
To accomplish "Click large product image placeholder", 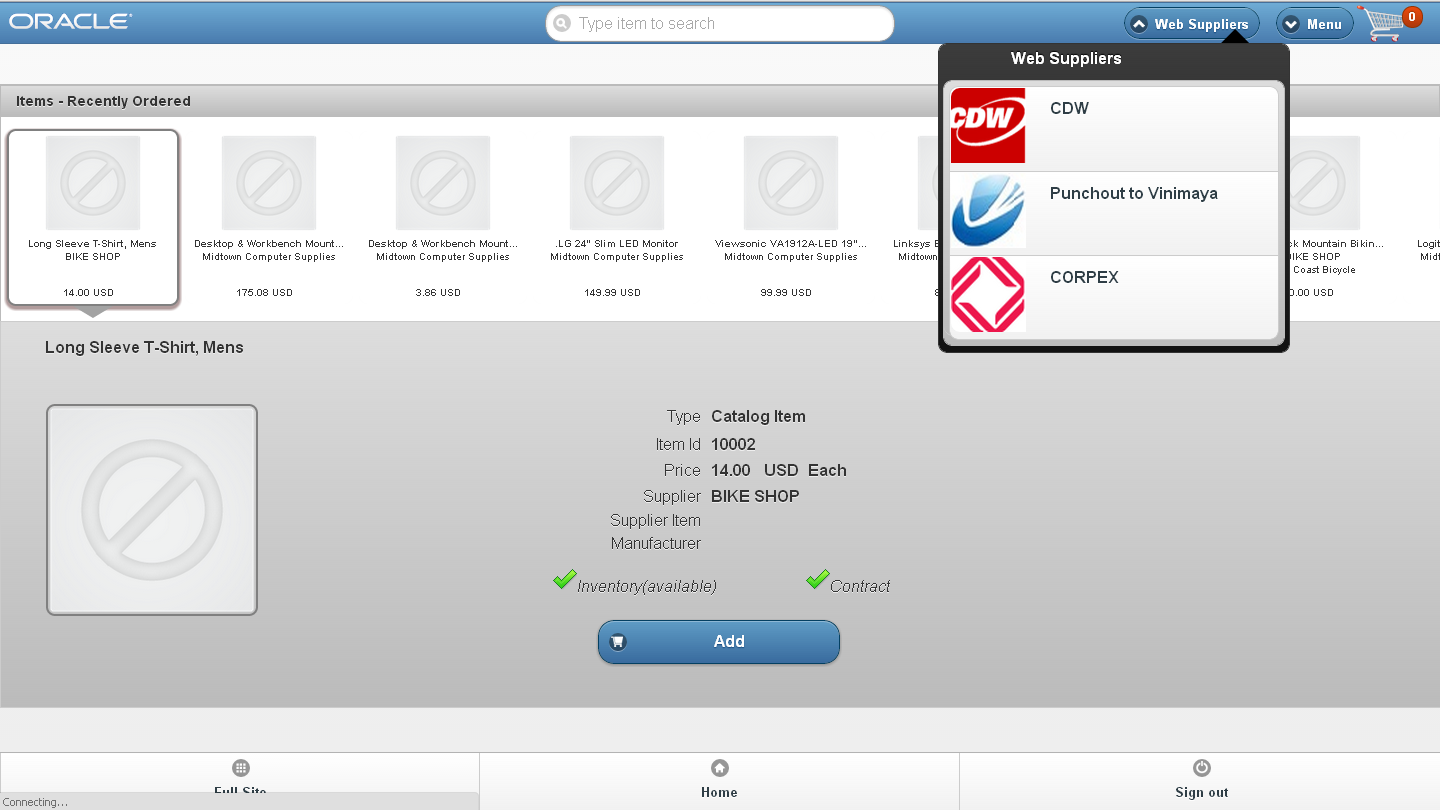I will pos(152,510).
